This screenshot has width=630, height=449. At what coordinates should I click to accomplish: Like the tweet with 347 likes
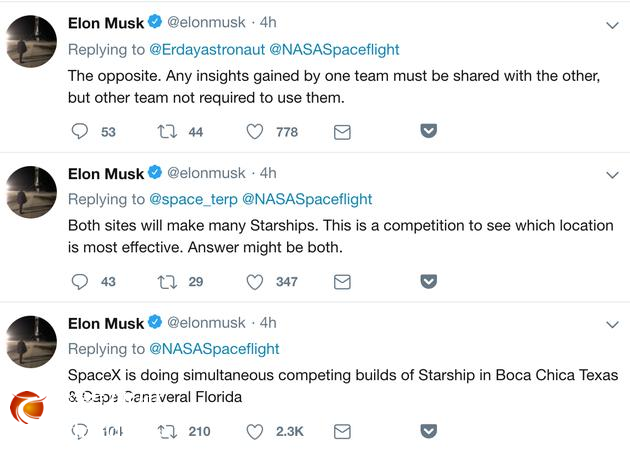point(255,281)
